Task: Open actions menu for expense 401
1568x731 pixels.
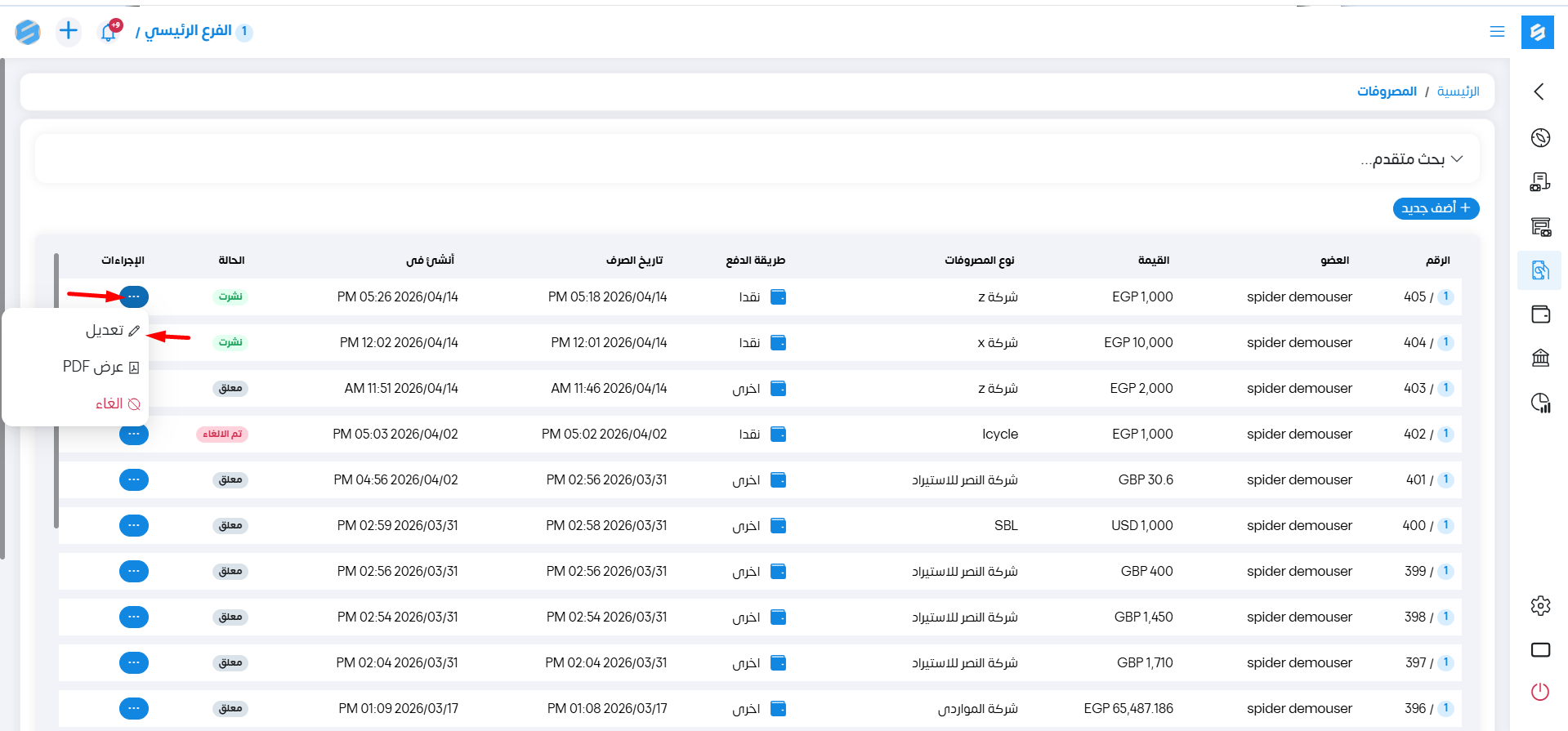Action: [x=134, y=479]
